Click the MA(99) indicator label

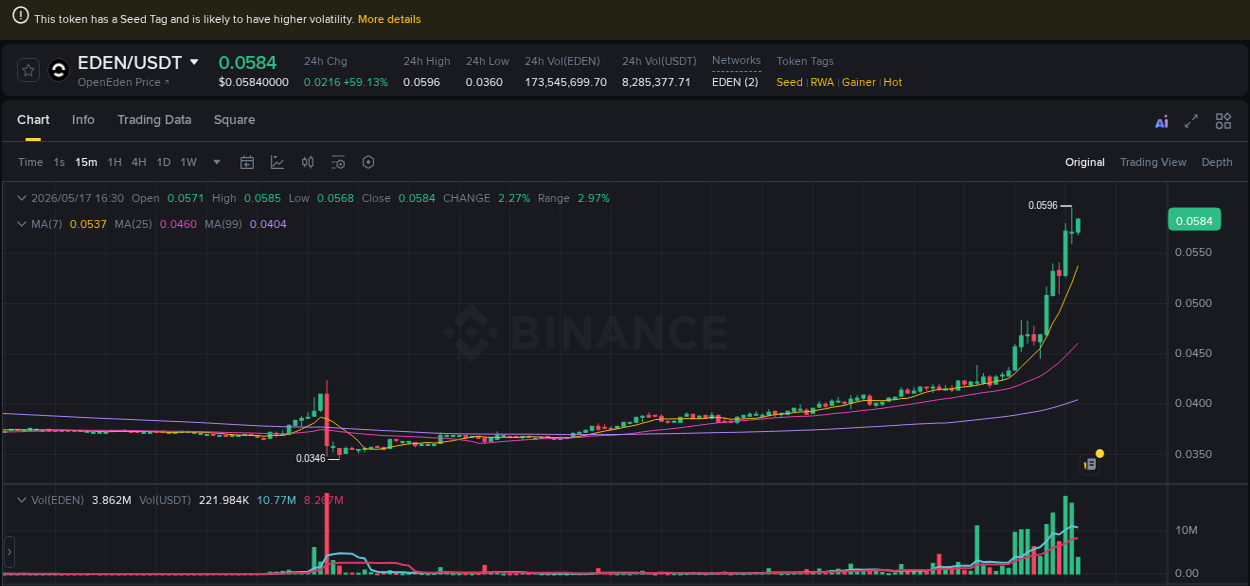pyautogui.click(x=223, y=224)
